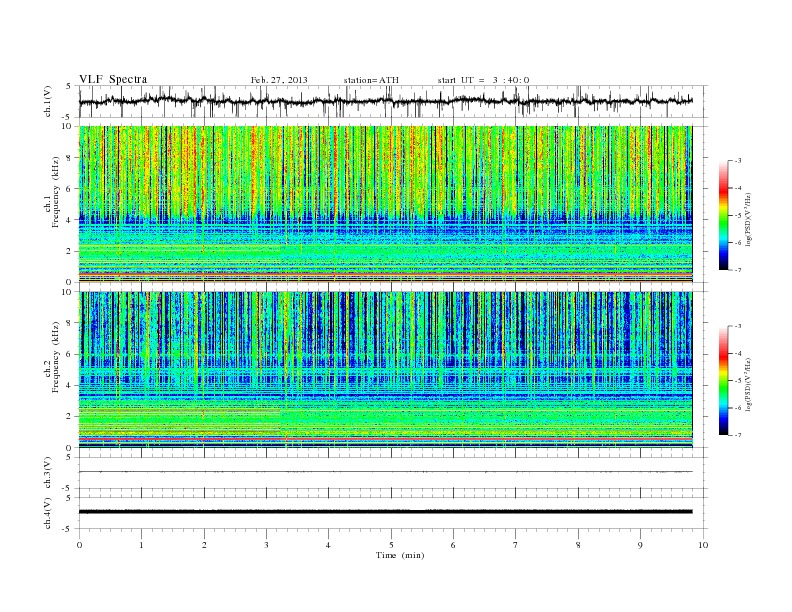The width and height of the screenshot is (792, 612).
Task: Click the "4" kHz tick of ch.2 spectrogram
Action: point(70,385)
